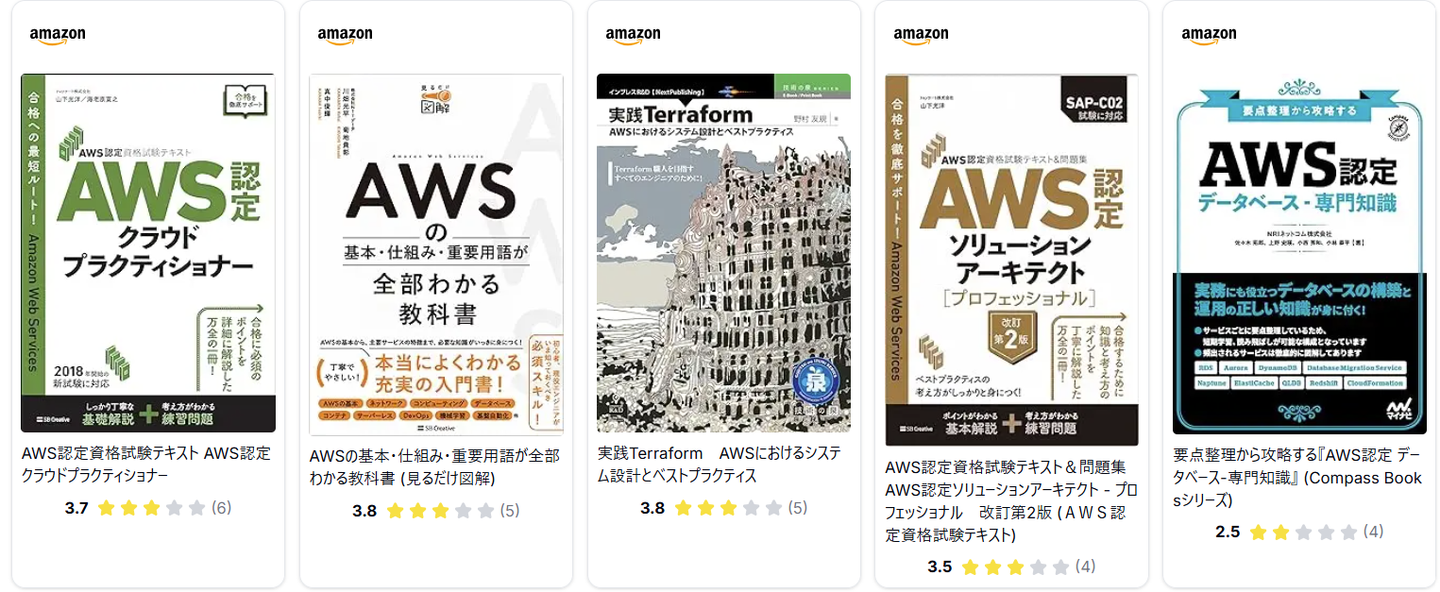This screenshot has width=1440, height=592.
Task: Open the AWS認定クラウドプラクティショナー book cover
Action: [x=148, y=253]
